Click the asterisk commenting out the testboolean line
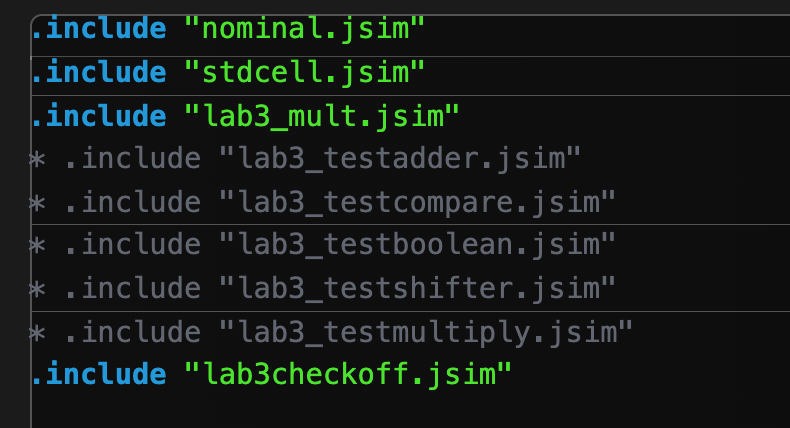 click(37, 246)
